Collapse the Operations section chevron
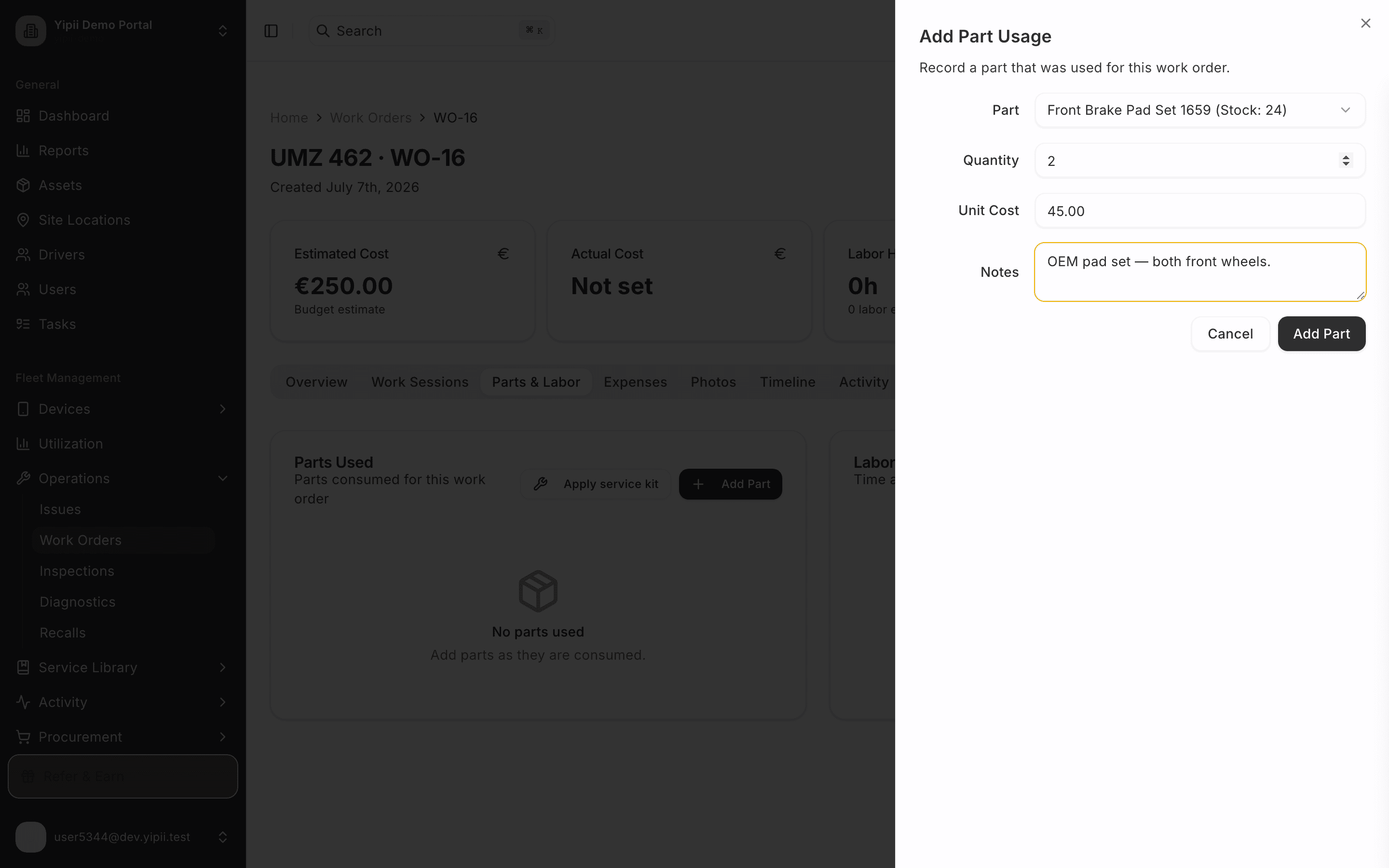1389x868 pixels. point(223,478)
